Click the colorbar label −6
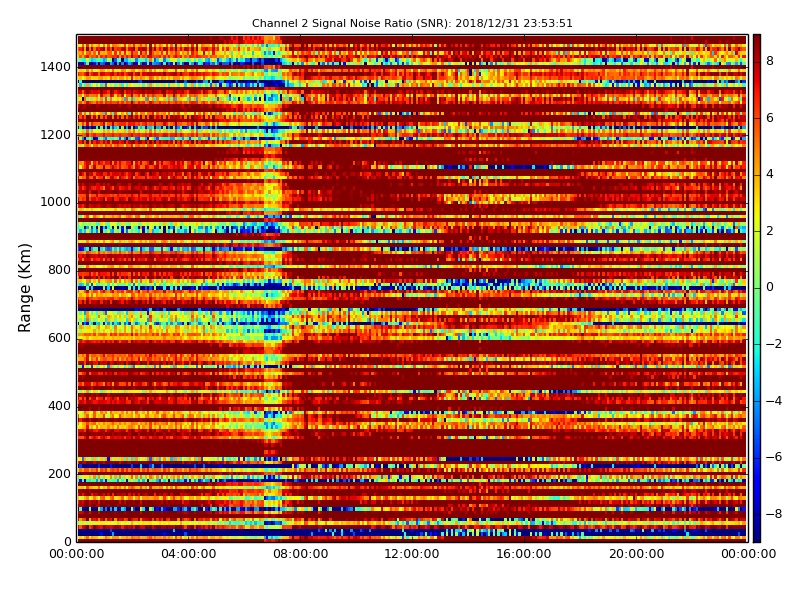The image size is (800, 600). pos(774,457)
